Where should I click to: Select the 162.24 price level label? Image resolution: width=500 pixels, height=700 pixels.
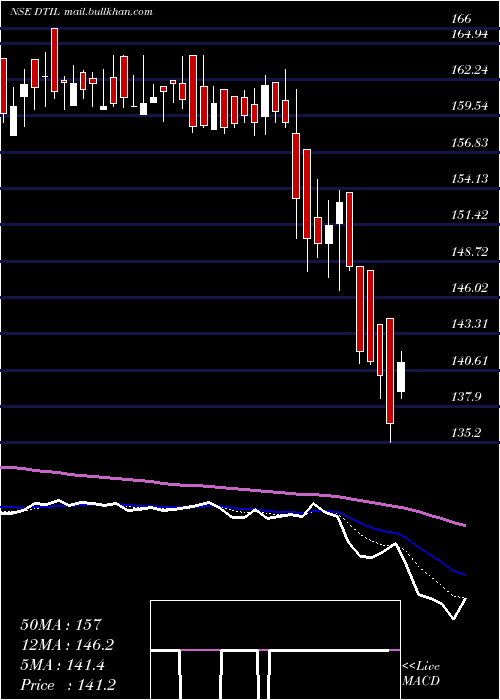pyautogui.click(x=469, y=70)
